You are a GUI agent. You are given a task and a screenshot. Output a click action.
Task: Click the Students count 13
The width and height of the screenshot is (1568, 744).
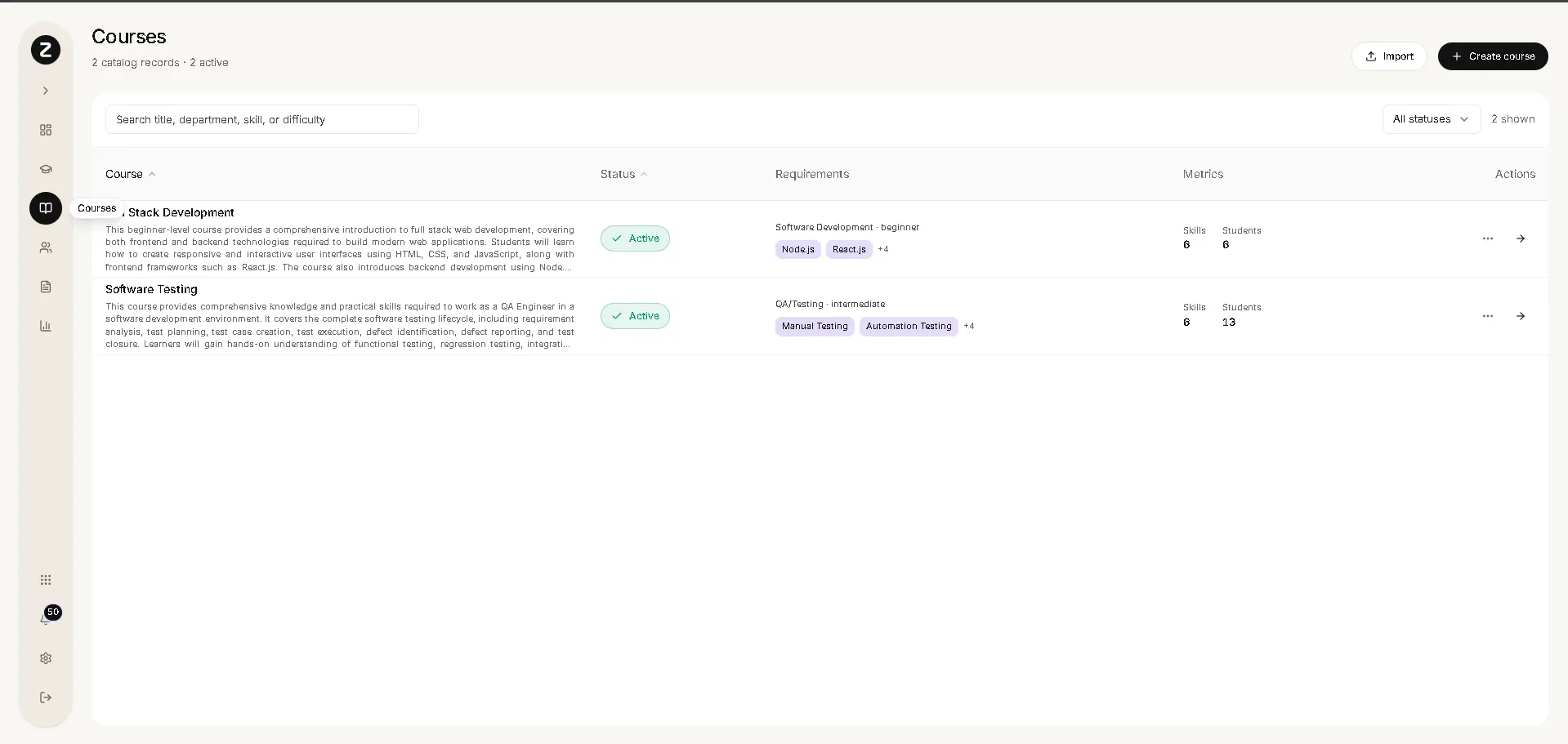pos(1229,322)
